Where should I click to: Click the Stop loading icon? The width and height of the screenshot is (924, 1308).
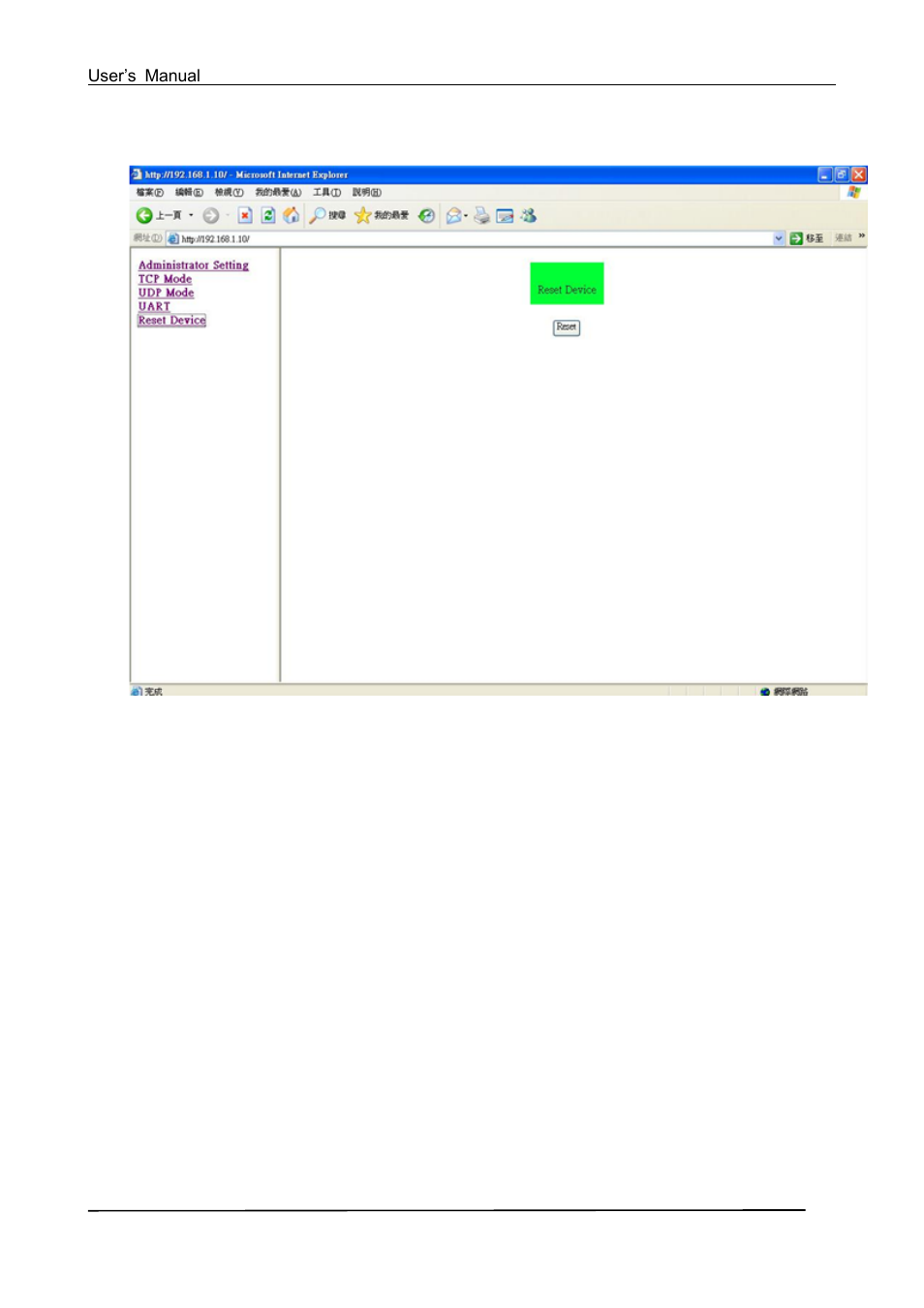[244, 215]
